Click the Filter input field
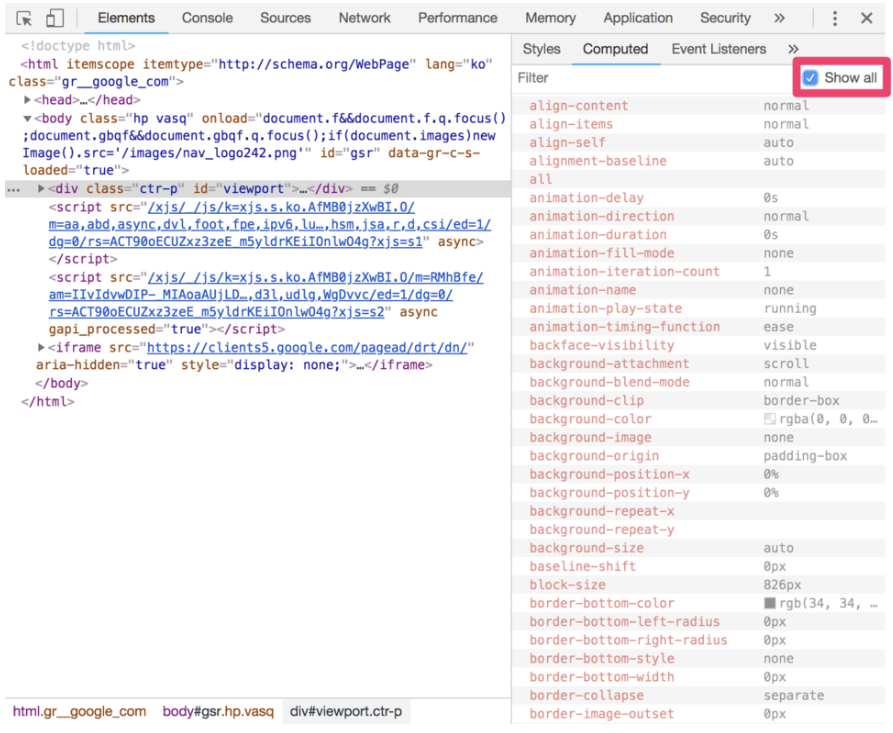Image resolution: width=893 pixels, height=733 pixels. point(652,78)
